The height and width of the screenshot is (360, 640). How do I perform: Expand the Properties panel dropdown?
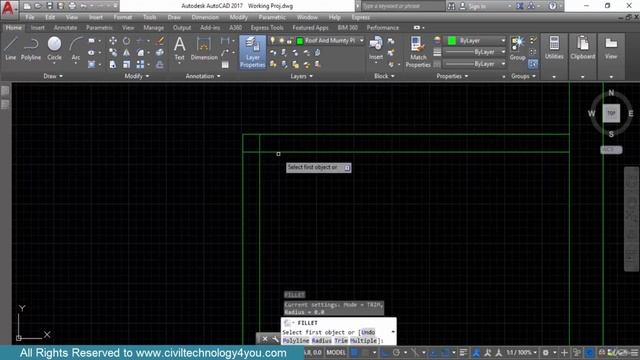coord(452,76)
